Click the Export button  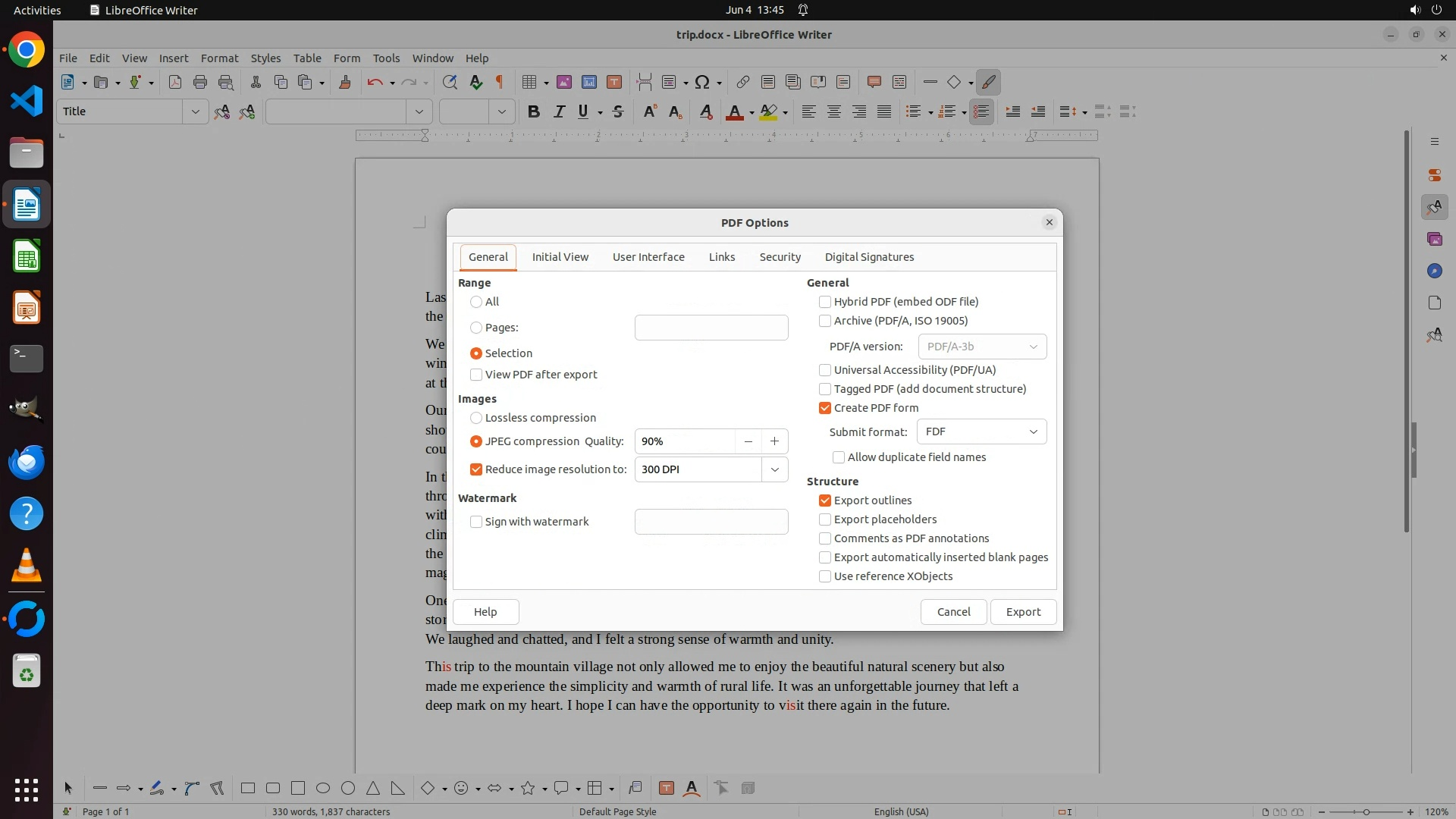tap(1023, 612)
